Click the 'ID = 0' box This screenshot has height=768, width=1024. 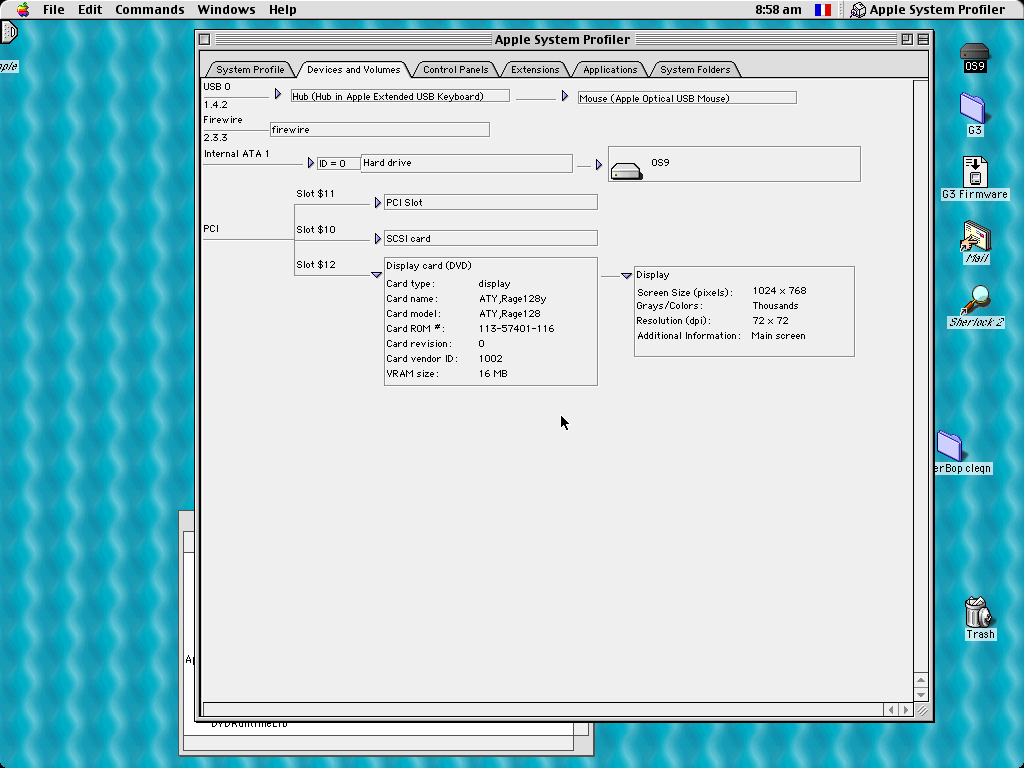coord(338,163)
